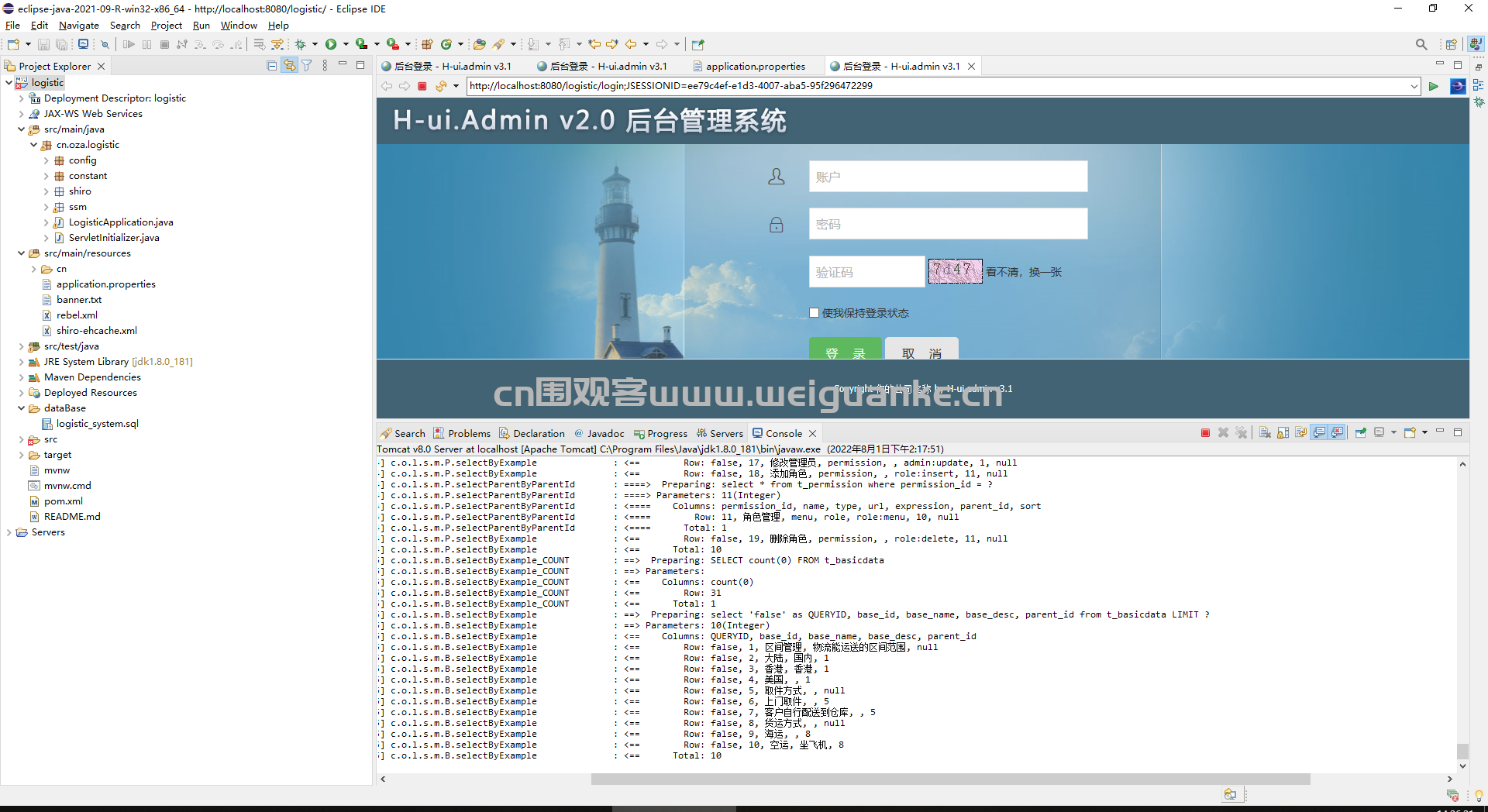Click the toolbar search magnifier icon
Image resolution: width=1488 pixels, height=812 pixels.
tap(1421, 44)
